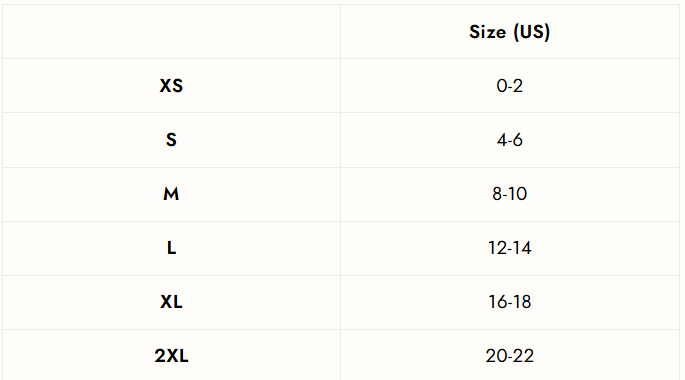Select the 2XL size label
The width and height of the screenshot is (685, 380).
[171, 356]
